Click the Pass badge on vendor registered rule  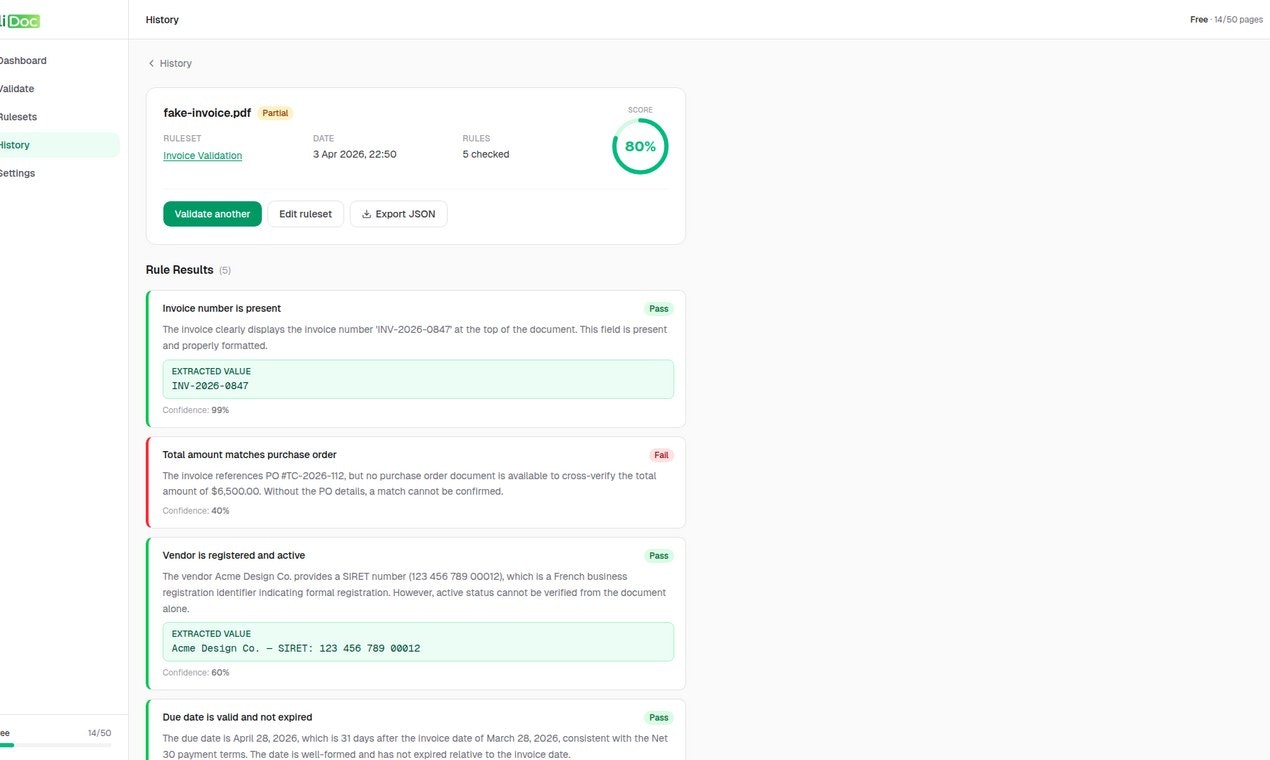pos(658,555)
